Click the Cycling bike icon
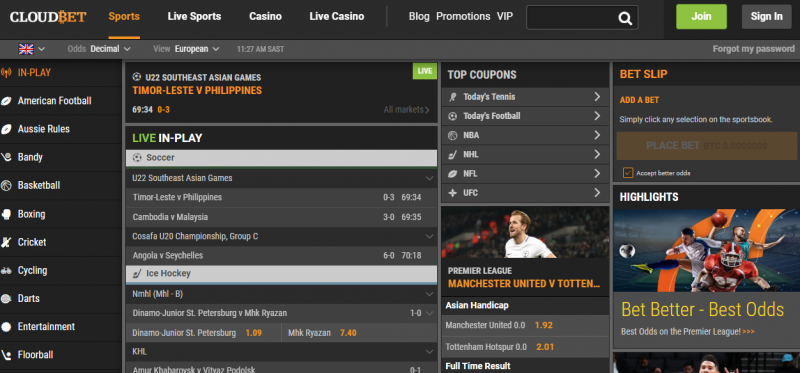This screenshot has height=373, width=800. click(6, 270)
